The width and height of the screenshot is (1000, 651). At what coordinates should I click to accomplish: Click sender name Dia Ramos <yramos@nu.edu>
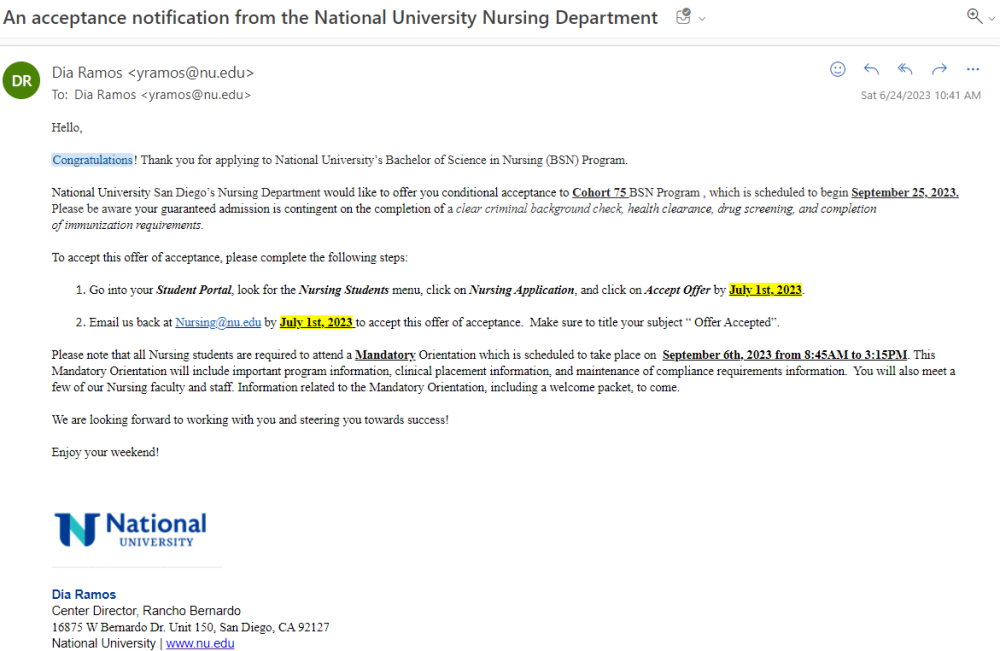pyautogui.click(x=153, y=73)
